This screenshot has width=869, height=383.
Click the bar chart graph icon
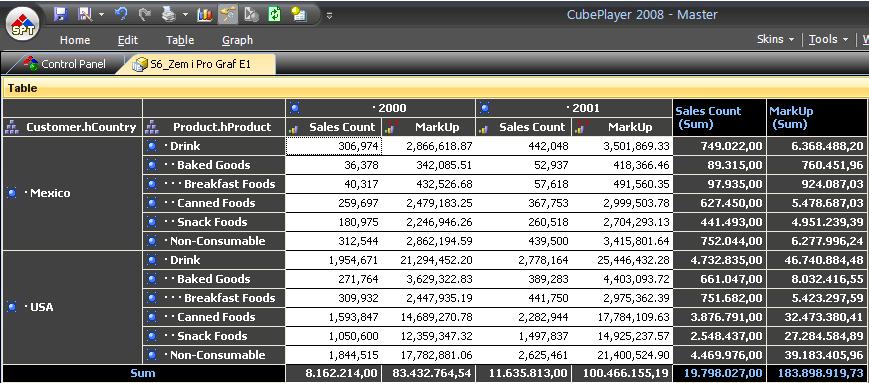tap(205, 14)
